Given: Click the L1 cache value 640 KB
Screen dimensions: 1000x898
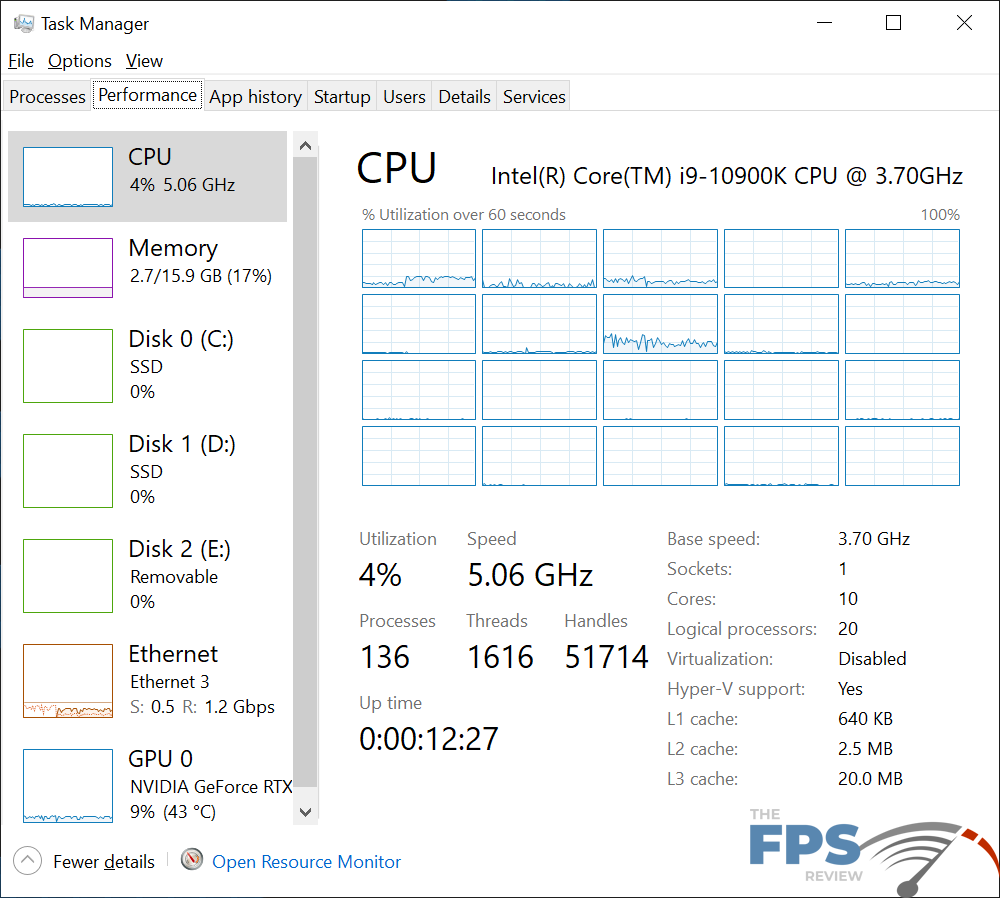Looking at the screenshot, I should coord(865,719).
